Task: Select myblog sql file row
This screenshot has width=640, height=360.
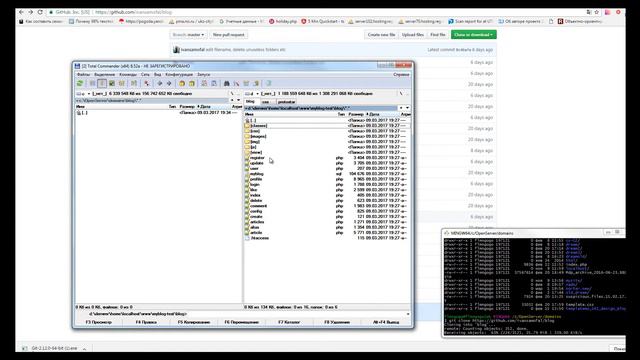Action: tap(327, 174)
